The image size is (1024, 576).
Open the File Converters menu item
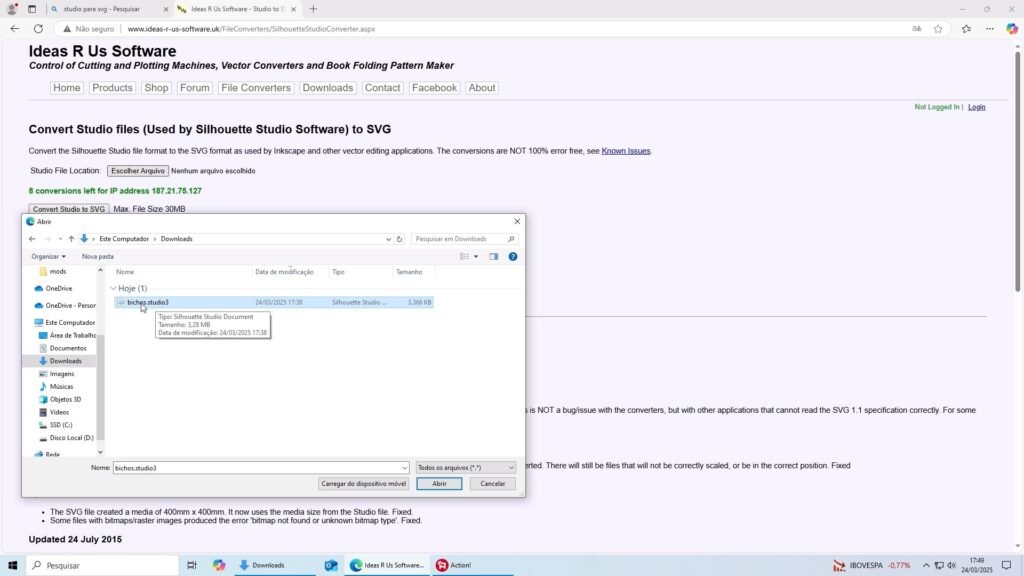[x=255, y=88]
